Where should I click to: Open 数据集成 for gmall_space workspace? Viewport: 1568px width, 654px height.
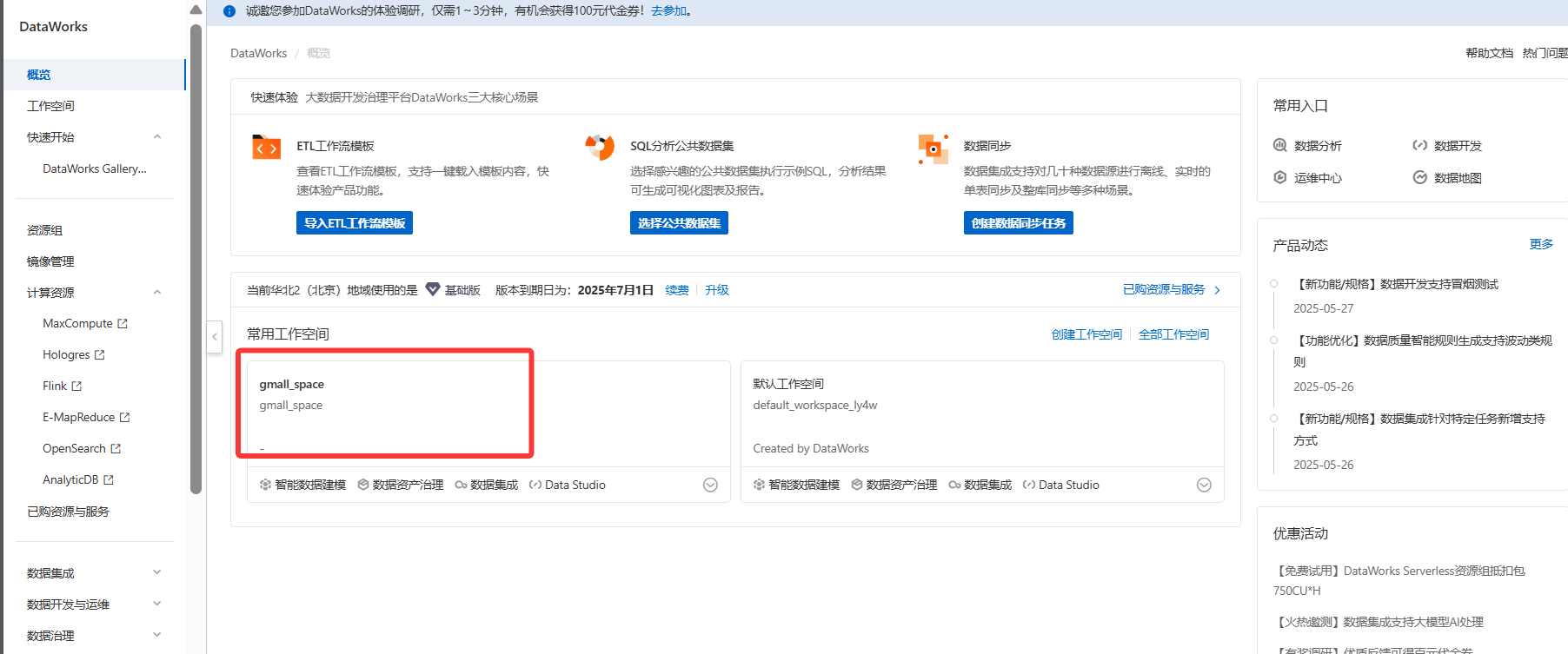[487, 485]
